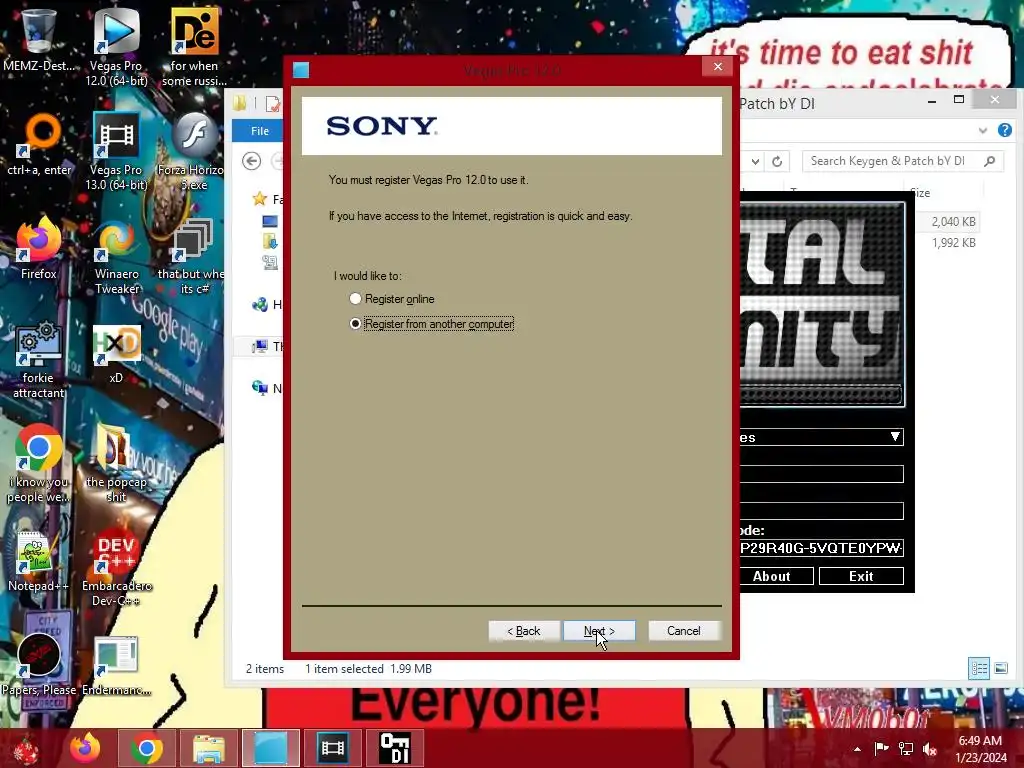Open Vegas Pro 12.0 desktop shortcut
The image size is (1024, 768).
(x=116, y=46)
